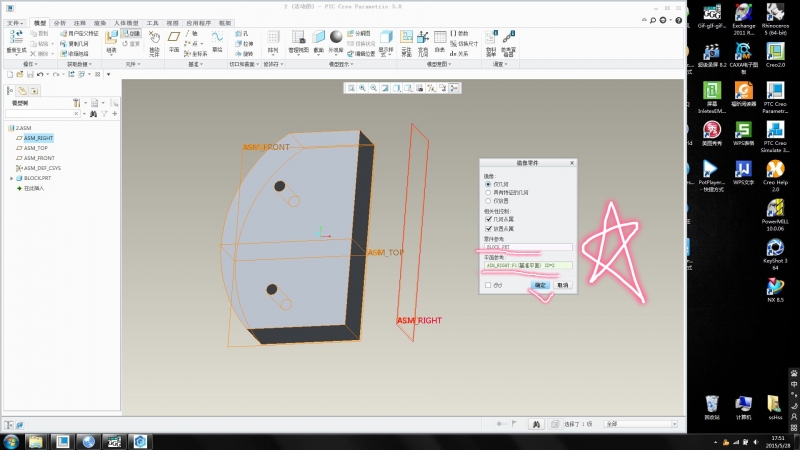
Task: Select the 仅几何 radio option
Action: (488, 184)
